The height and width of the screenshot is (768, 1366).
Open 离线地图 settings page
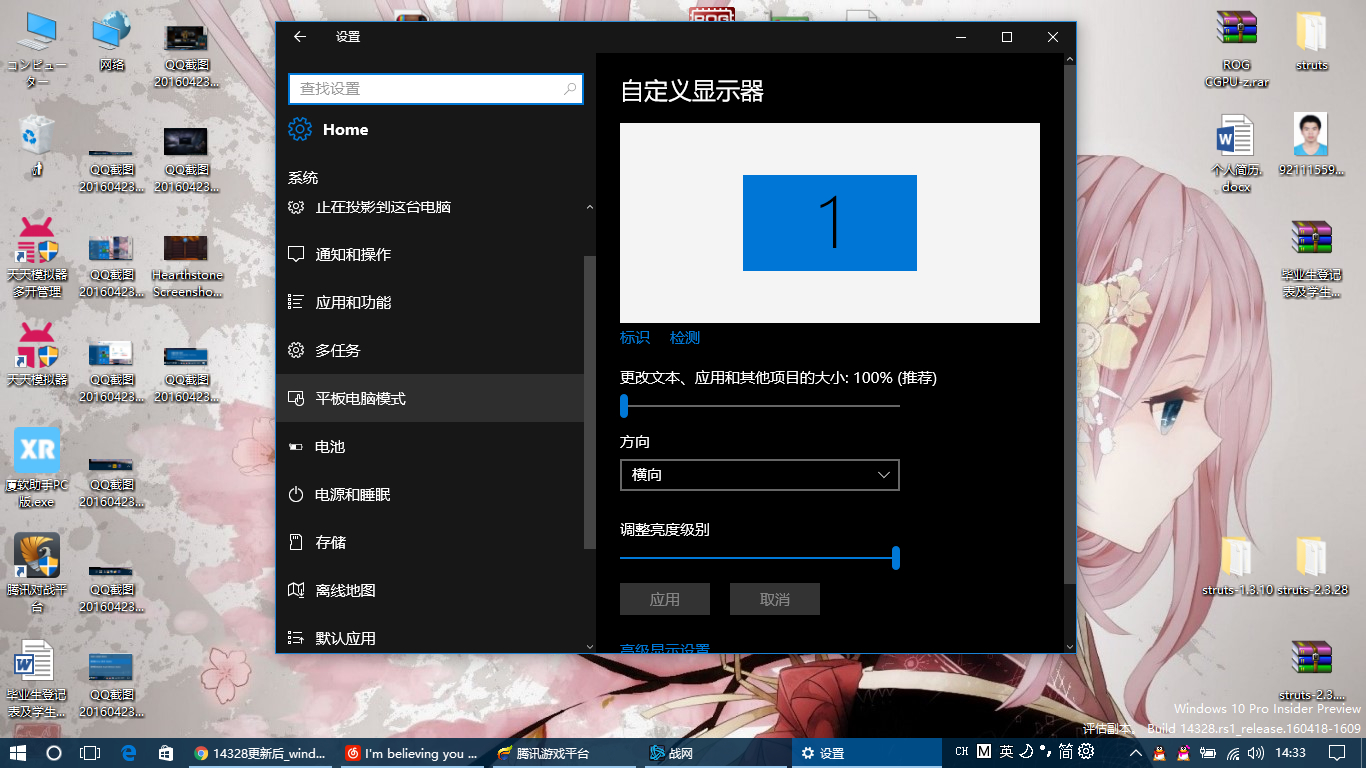coord(430,590)
